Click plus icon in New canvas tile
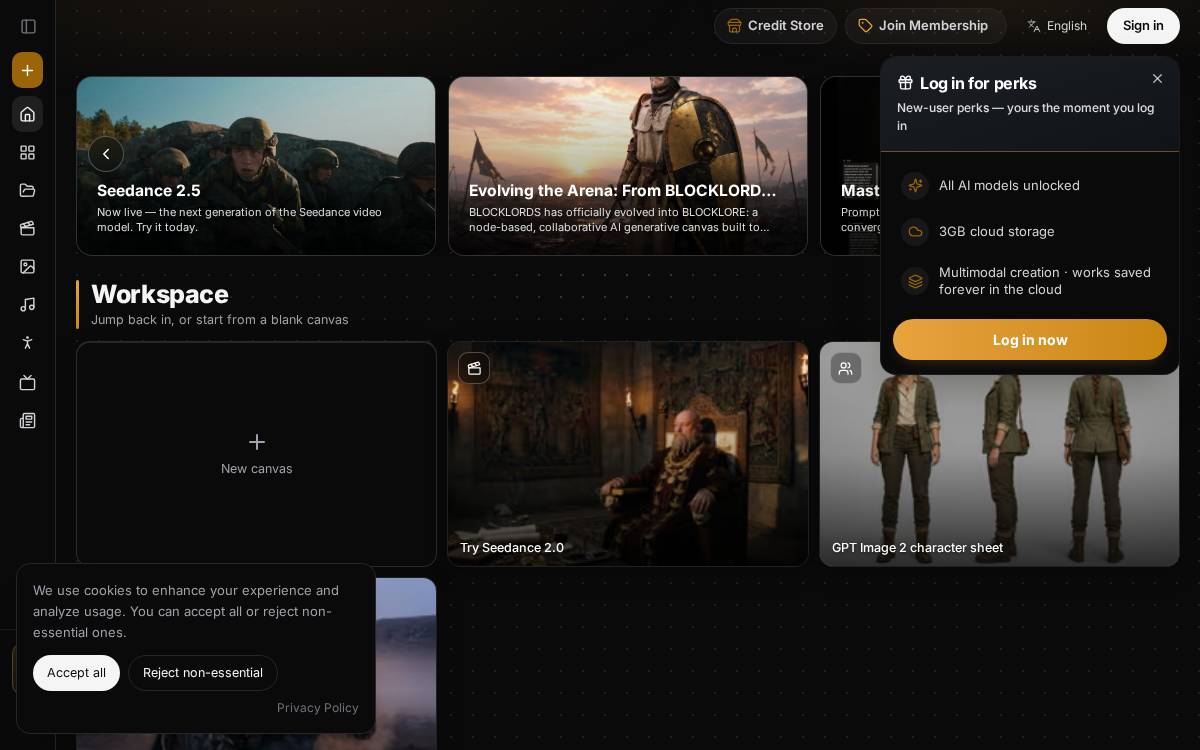 257,442
